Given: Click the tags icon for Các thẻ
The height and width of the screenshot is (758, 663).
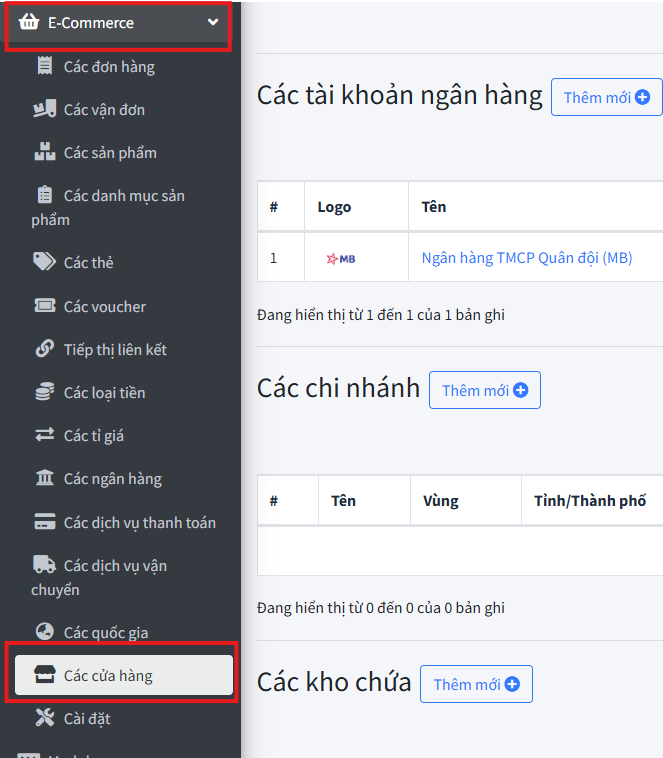Looking at the screenshot, I should [44, 262].
